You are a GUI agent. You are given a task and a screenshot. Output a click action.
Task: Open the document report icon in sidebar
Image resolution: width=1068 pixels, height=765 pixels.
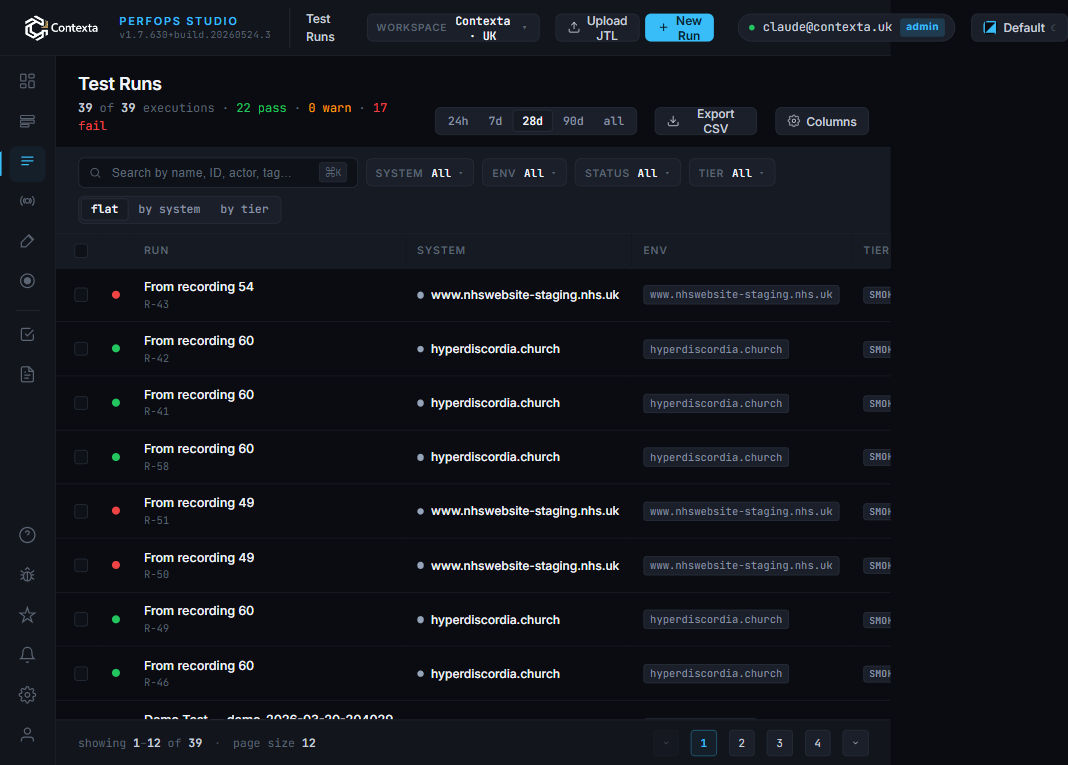[27, 375]
